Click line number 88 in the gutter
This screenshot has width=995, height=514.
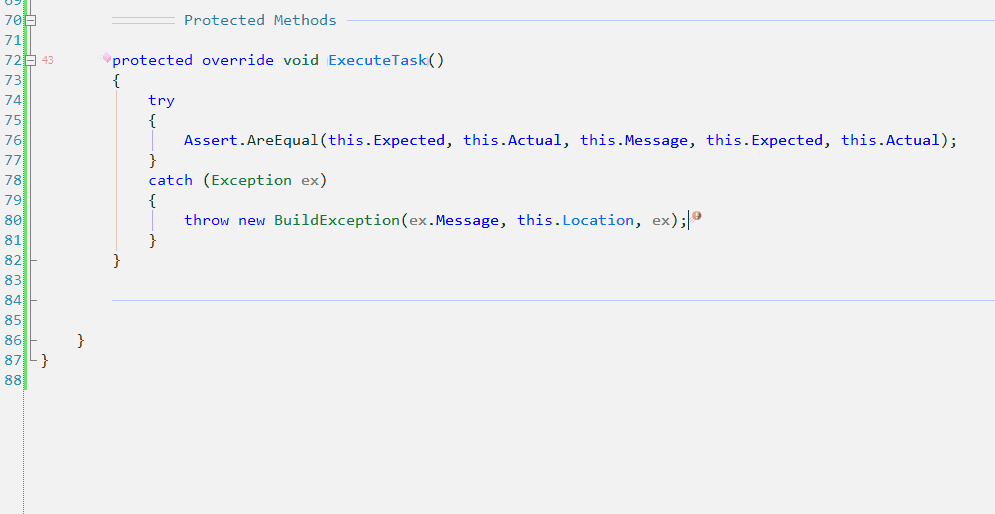(13, 380)
